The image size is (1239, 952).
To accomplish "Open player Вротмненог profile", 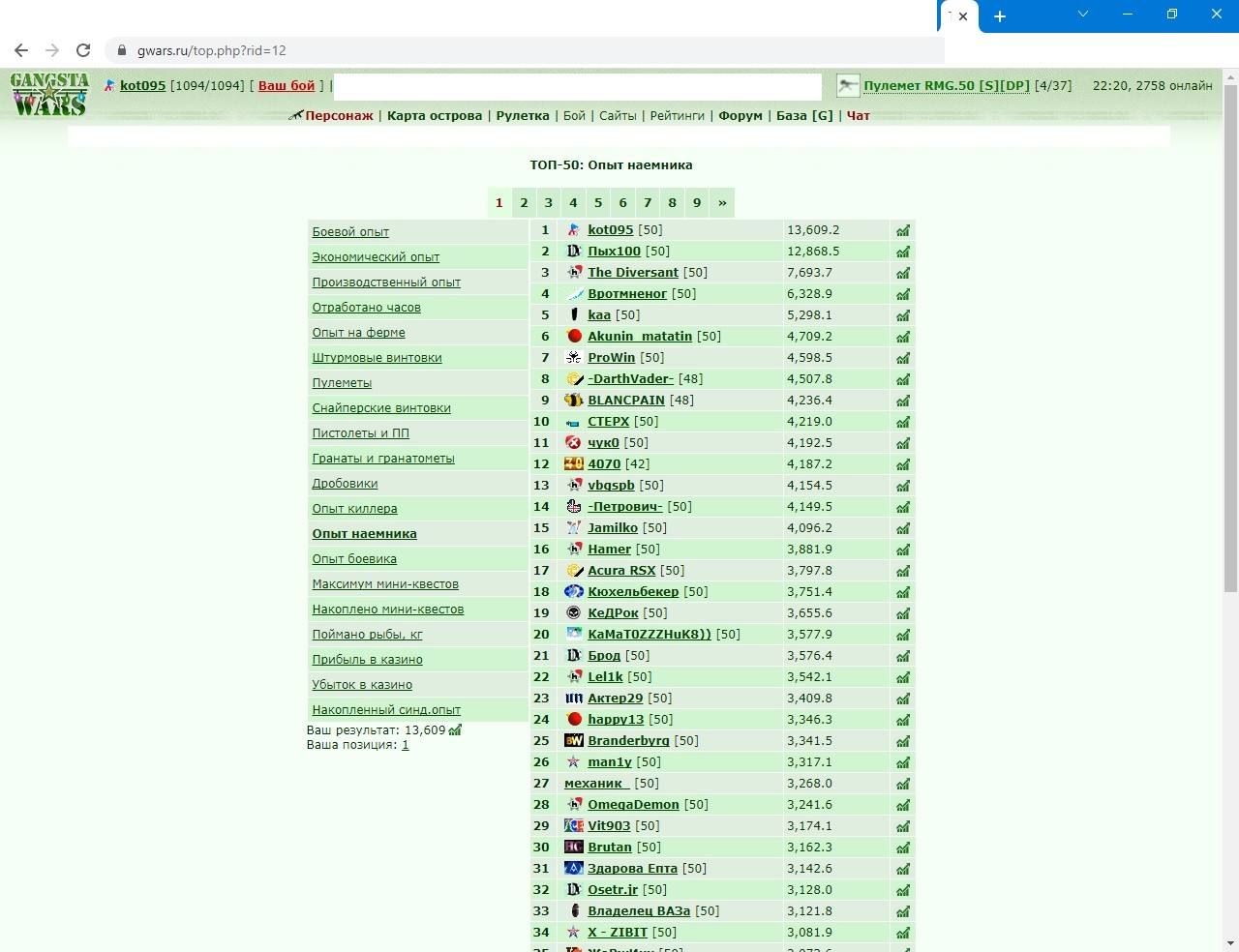I will tap(627, 294).
